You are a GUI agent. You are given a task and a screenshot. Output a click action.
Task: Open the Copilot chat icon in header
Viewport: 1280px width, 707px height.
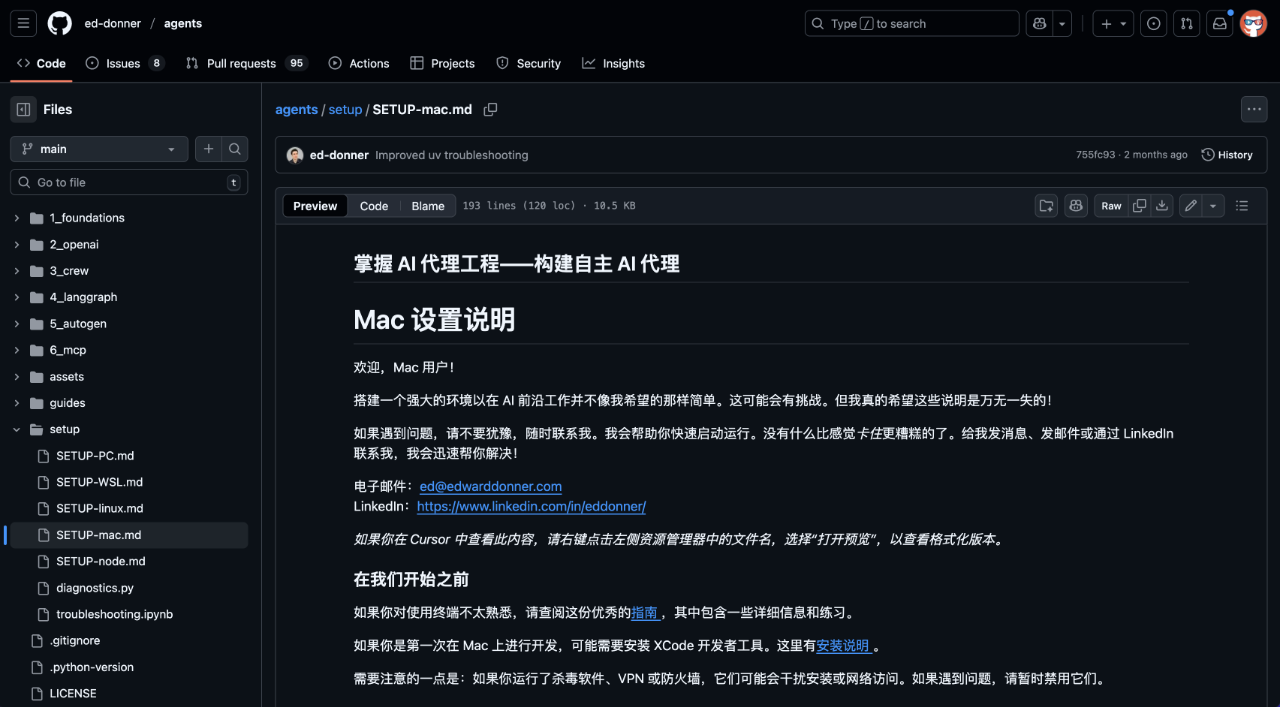(x=1038, y=23)
